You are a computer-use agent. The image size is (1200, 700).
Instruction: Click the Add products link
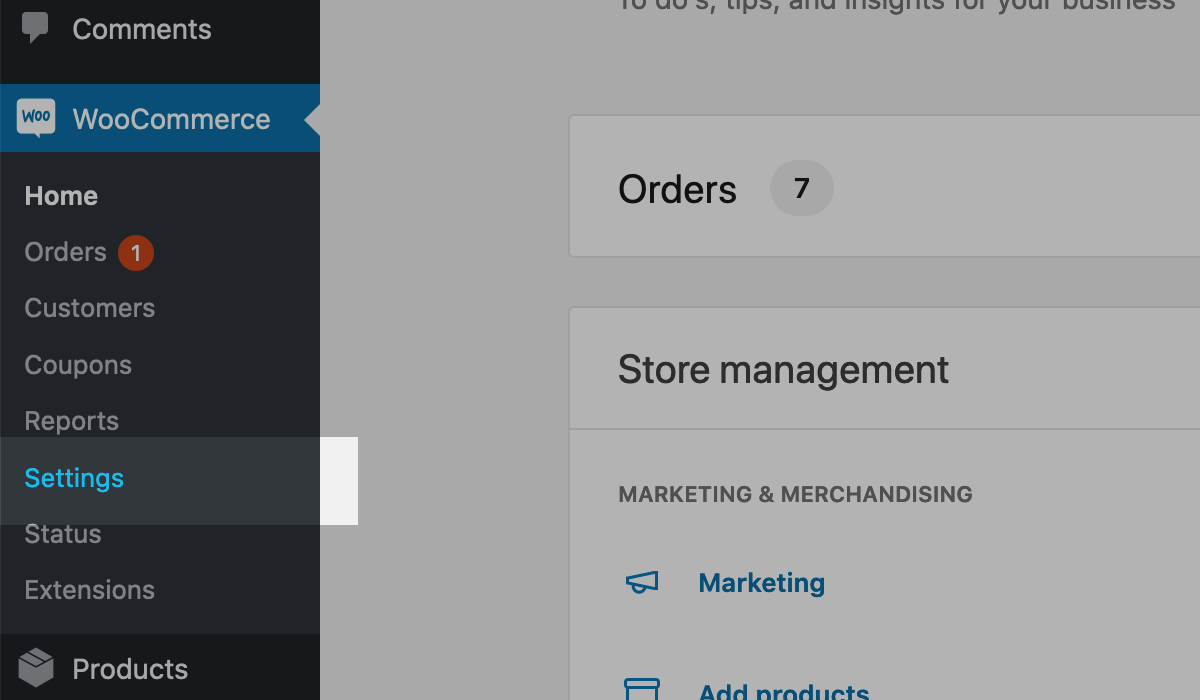(783, 692)
